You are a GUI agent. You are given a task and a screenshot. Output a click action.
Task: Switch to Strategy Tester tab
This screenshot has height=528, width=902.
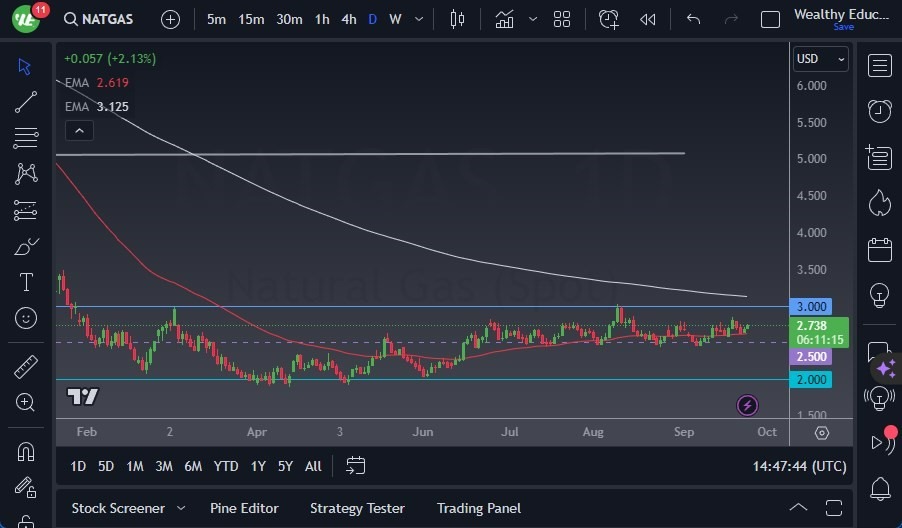[x=357, y=508]
